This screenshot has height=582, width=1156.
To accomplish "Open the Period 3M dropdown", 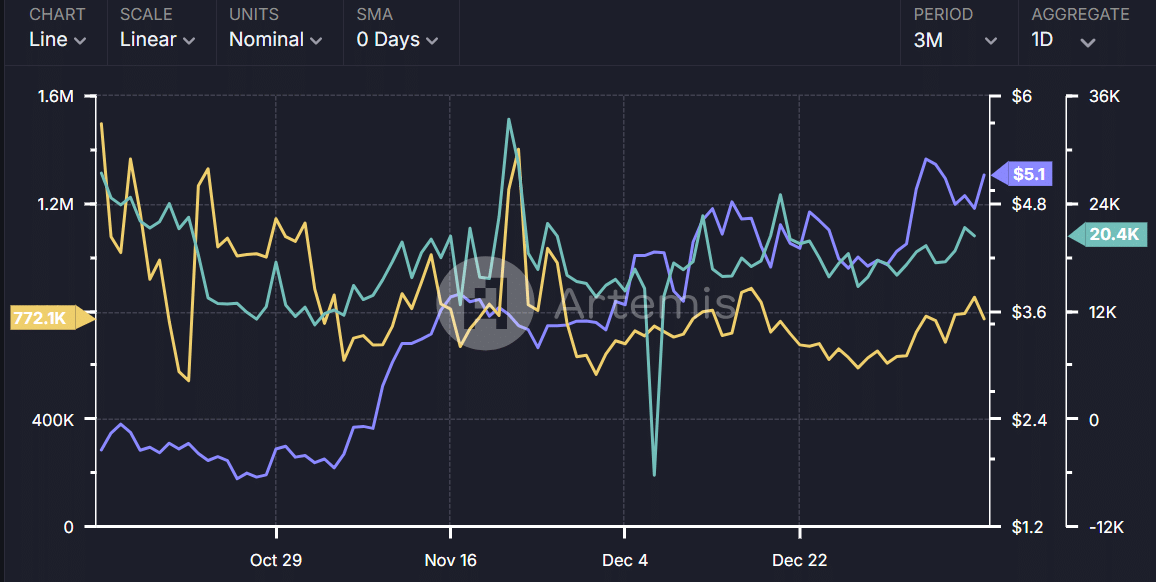I will tap(955, 40).
